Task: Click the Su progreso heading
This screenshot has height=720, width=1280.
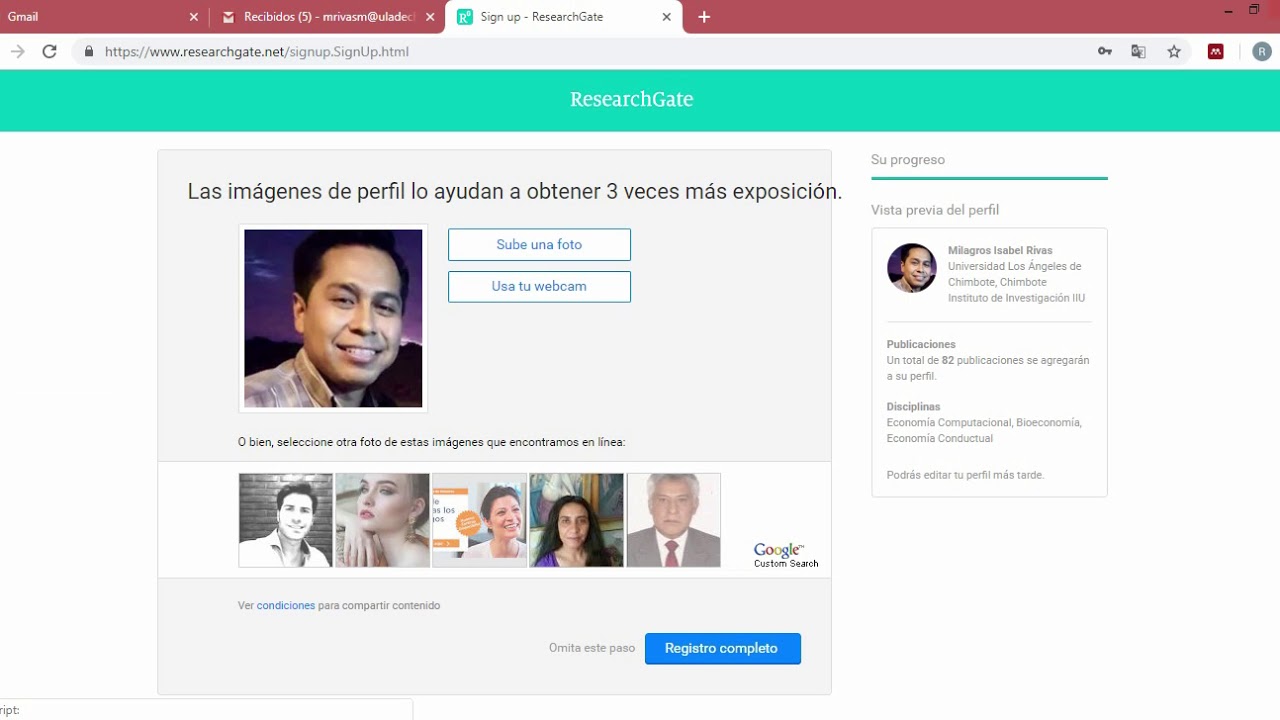Action: tap(908, 160)
